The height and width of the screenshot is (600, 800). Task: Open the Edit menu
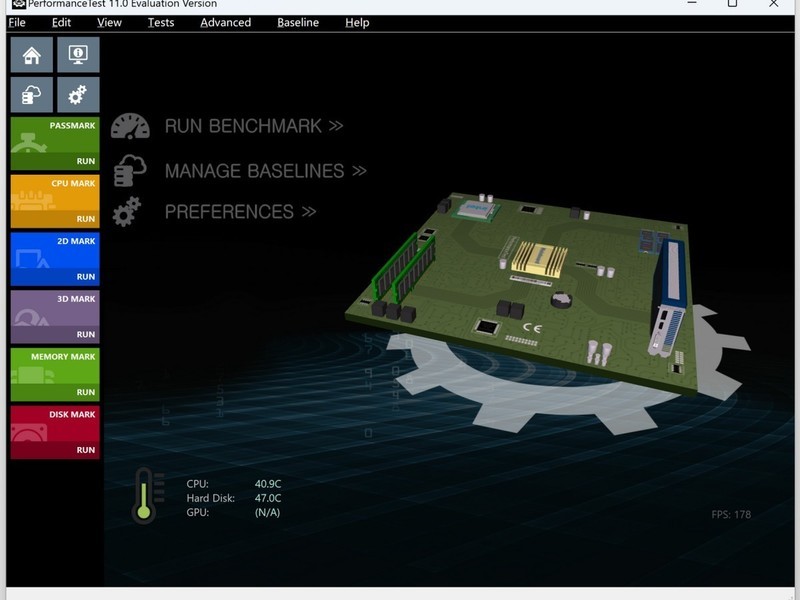[61, 22]
